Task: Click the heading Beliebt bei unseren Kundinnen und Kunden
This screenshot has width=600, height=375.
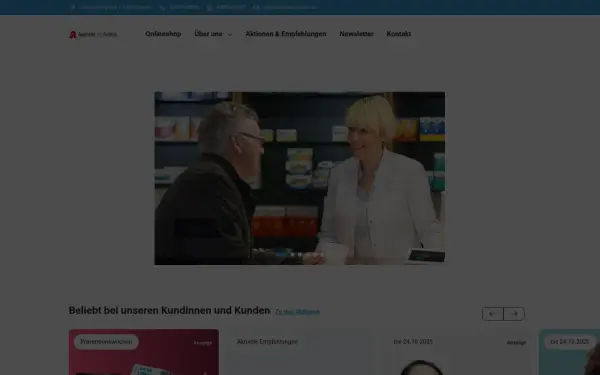Action: pos(170,310)
